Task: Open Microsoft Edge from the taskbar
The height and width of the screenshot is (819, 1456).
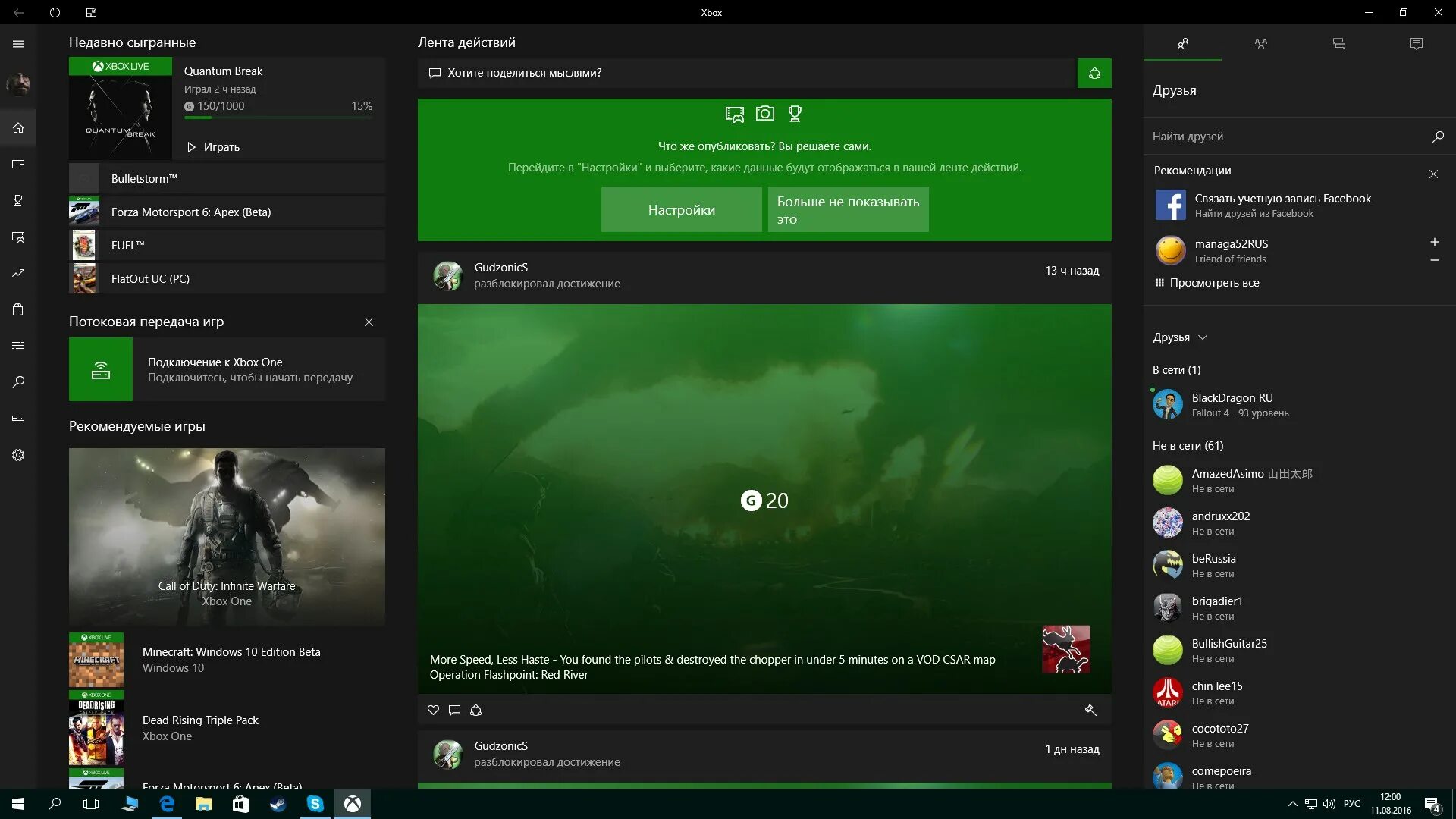Action: 167,804
